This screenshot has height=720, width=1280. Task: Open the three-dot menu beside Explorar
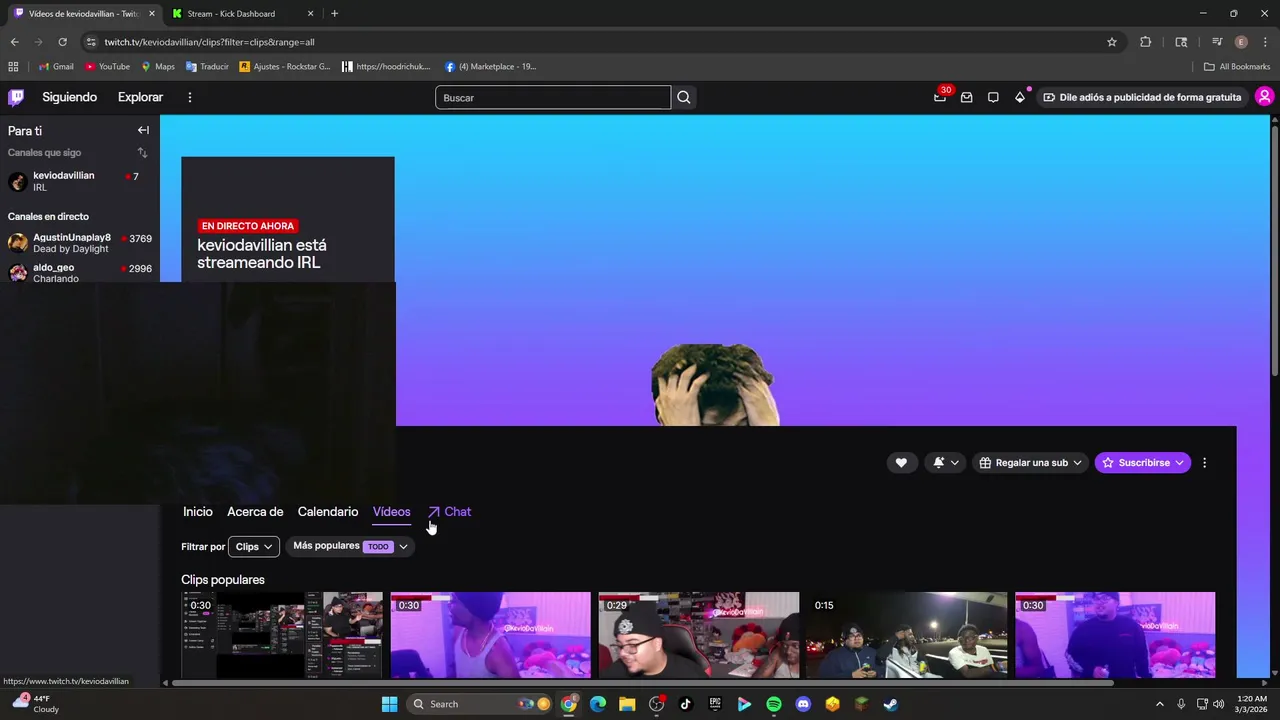tap(189, 97)
